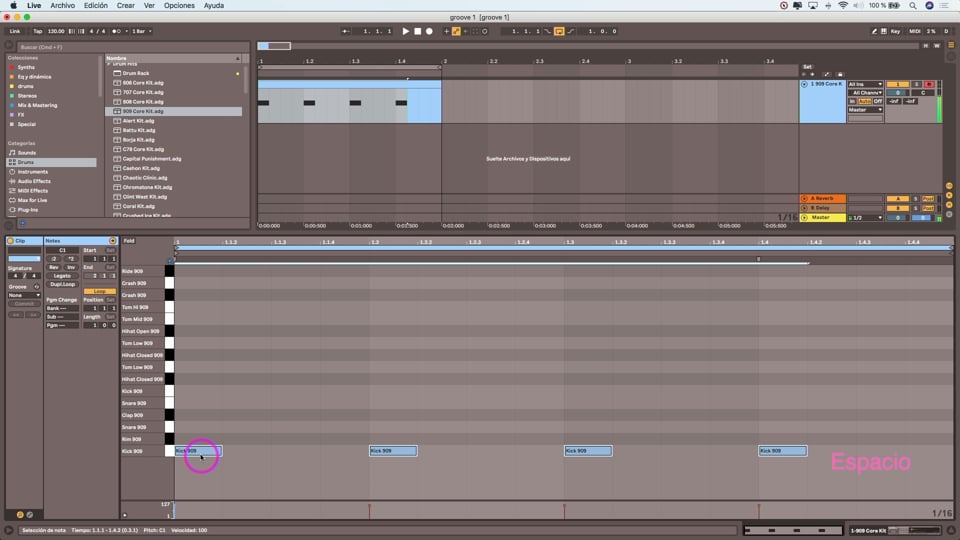Open the track Master output dropdown
This screenshot has height=540, width=960.
865,110
